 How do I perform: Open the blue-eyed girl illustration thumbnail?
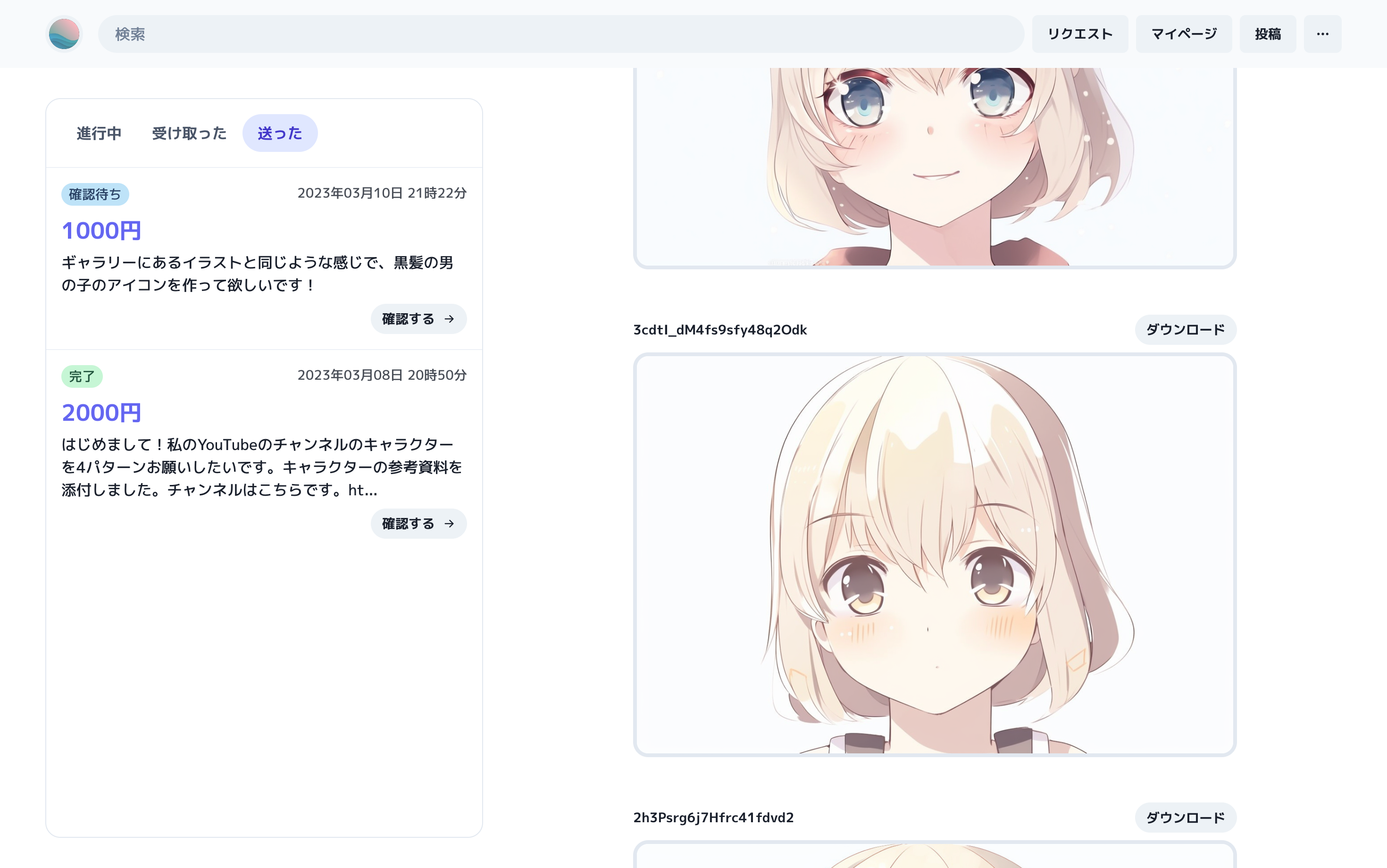pyautogui.click(x=934, y=167)
